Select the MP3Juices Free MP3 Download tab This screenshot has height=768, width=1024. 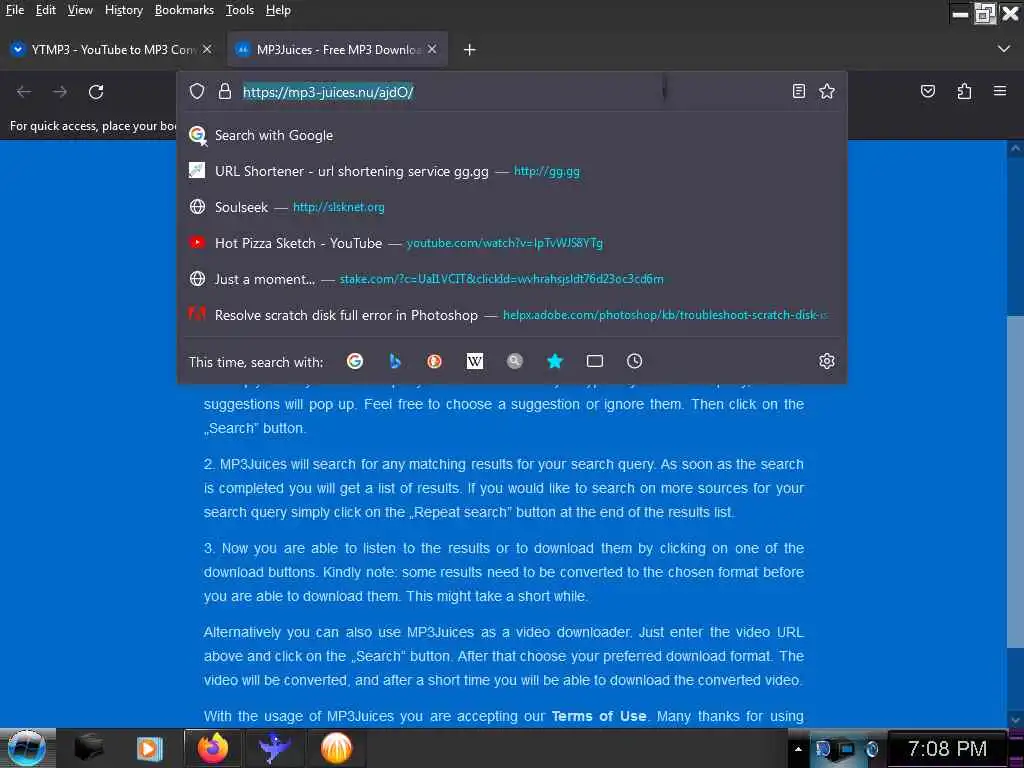338,50
